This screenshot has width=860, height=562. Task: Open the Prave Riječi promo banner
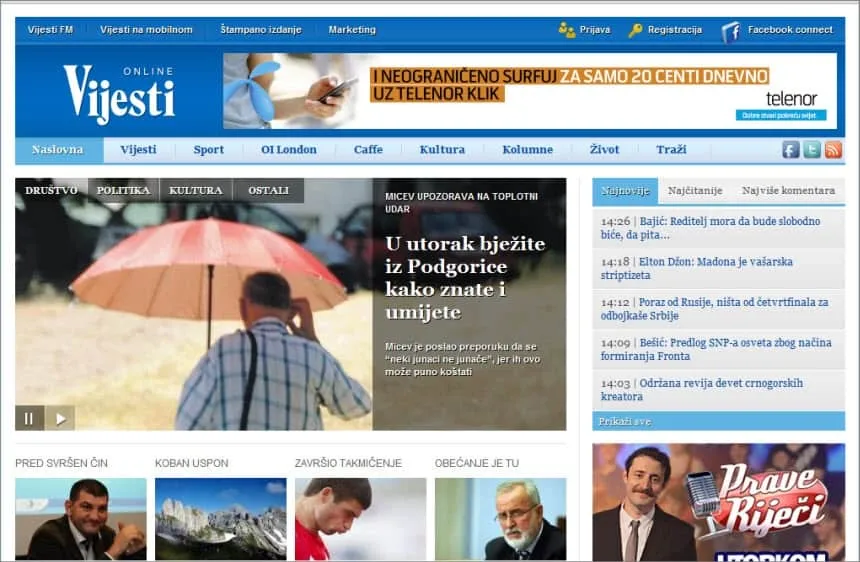(718, 502)
